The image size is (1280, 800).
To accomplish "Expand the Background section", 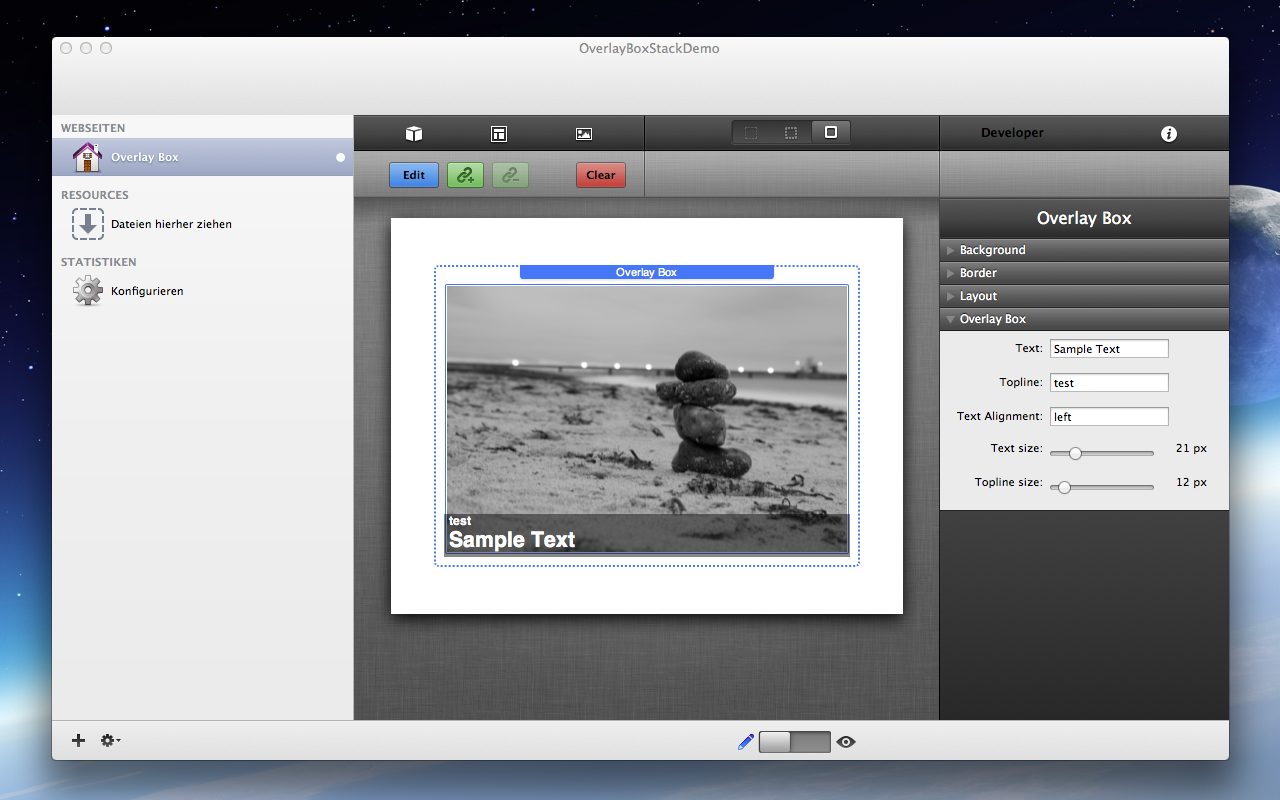I will click(x=1084, y=250).
